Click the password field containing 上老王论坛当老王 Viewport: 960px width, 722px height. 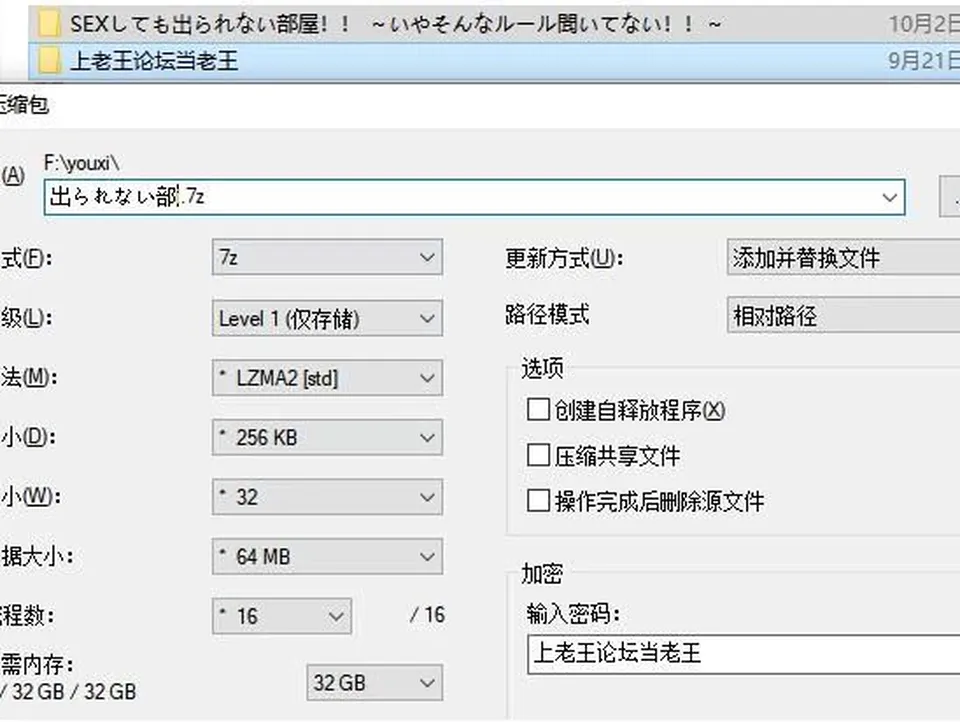[743, 653]
